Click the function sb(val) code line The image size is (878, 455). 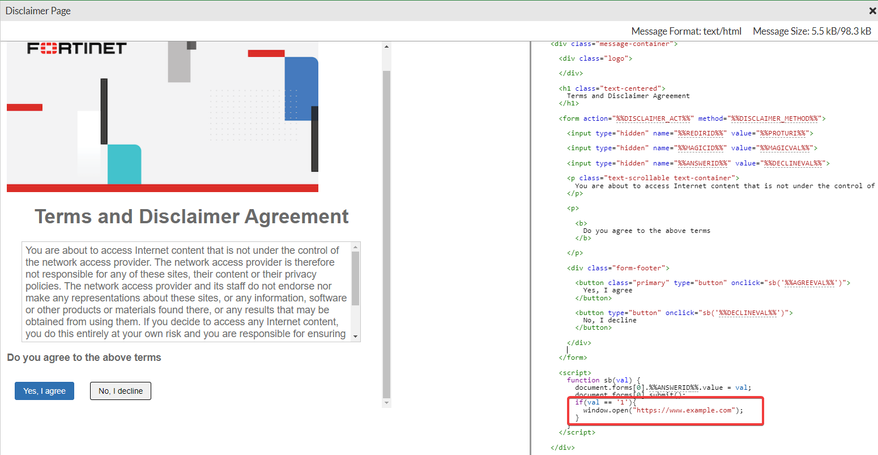[599, 380]
